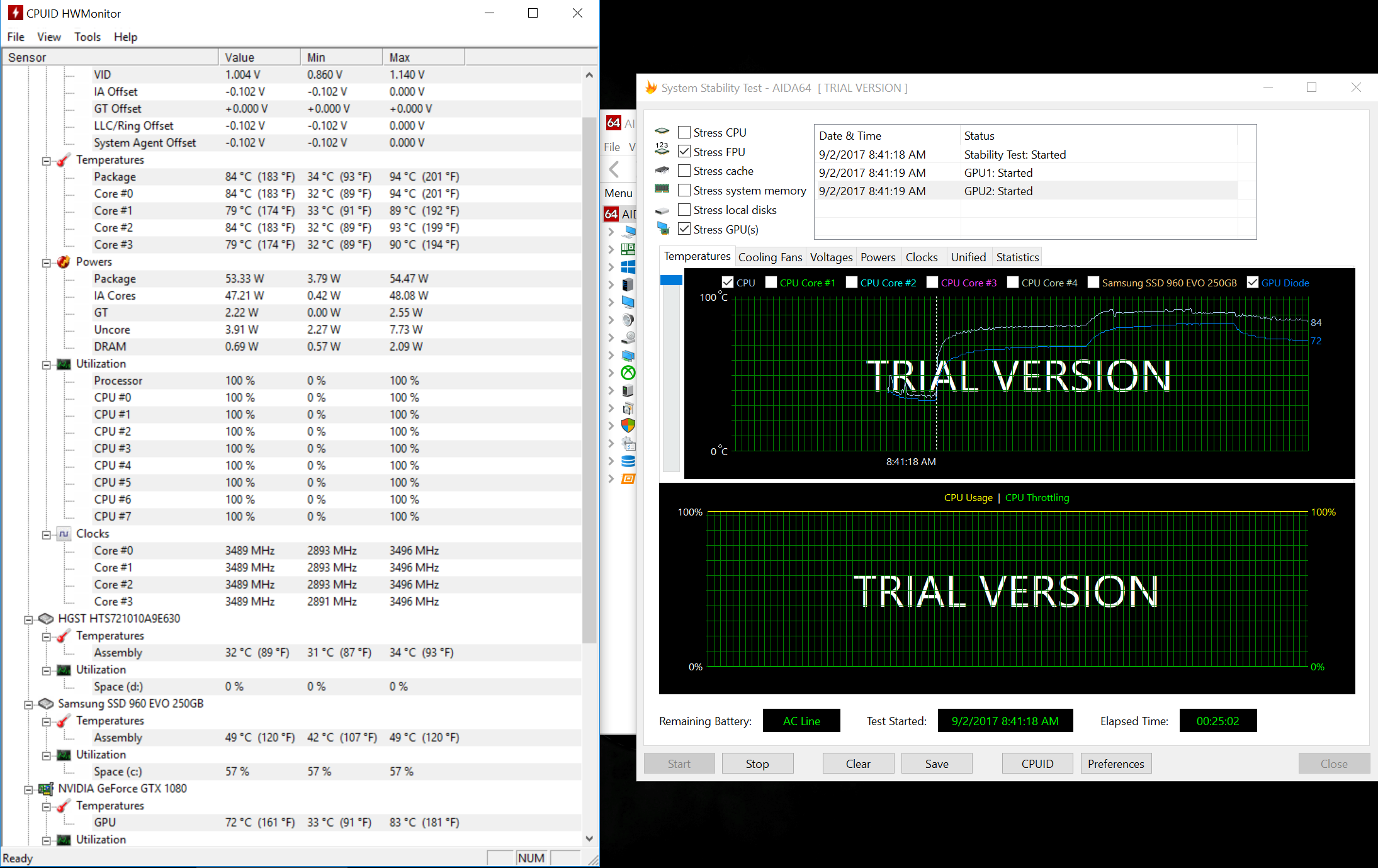
Task: Switch to the Cooling Fans tab
Action: [x=770, y=257]
